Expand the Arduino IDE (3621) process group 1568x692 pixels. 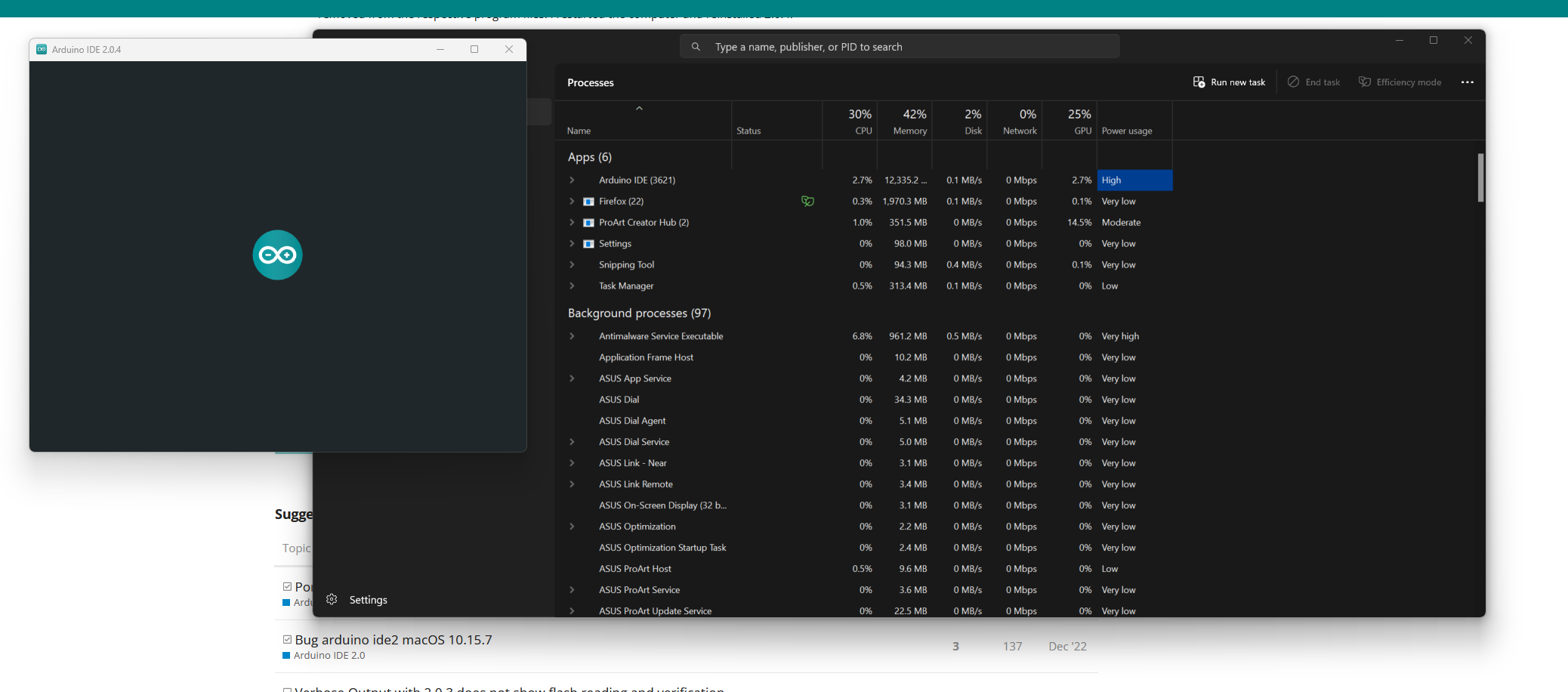[x=572, y=181]
